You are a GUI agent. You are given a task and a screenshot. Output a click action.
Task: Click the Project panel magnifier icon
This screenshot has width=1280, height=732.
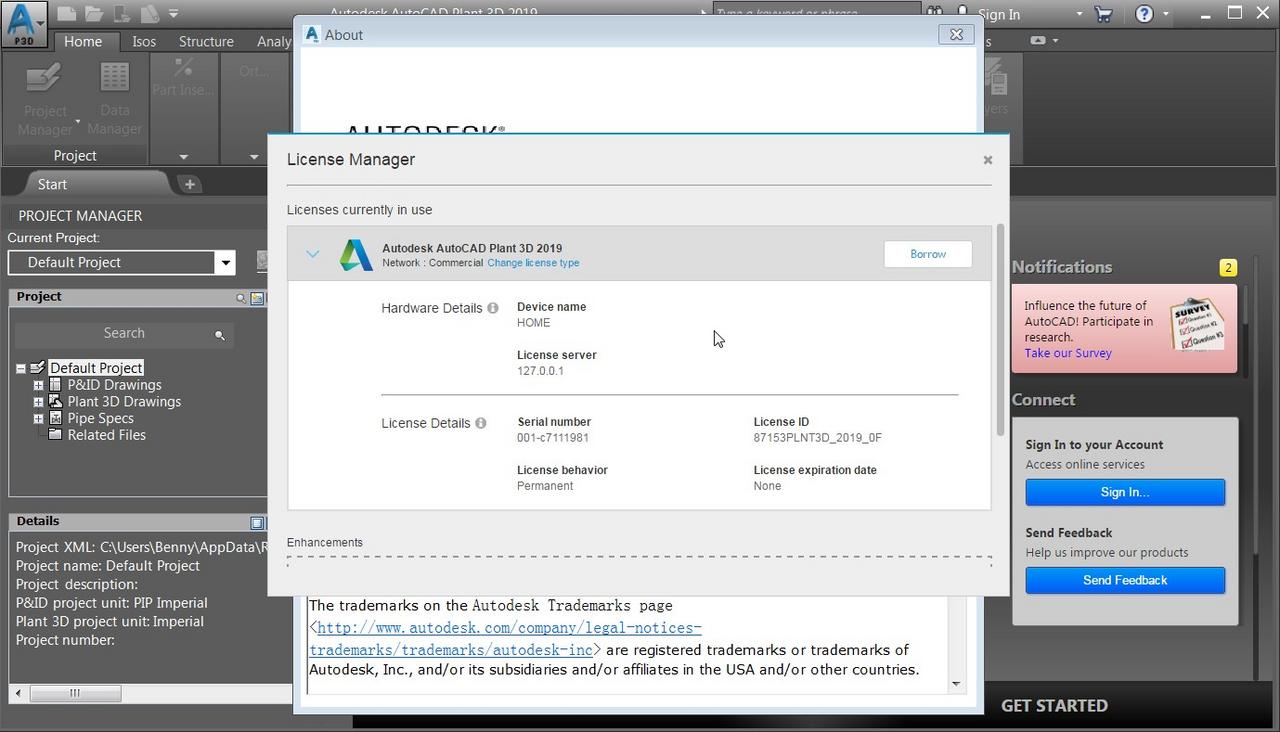coord(241,298)
